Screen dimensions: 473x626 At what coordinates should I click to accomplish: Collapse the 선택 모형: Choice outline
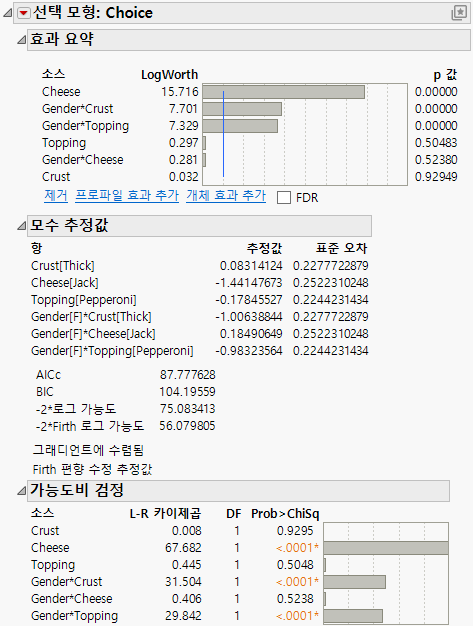(7, 13)
